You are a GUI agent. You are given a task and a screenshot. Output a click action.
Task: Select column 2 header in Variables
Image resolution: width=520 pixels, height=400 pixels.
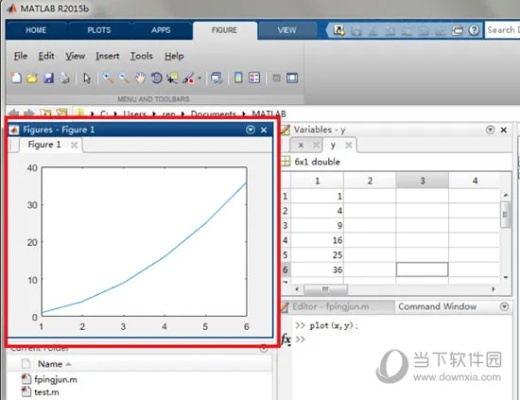(370, 181)
